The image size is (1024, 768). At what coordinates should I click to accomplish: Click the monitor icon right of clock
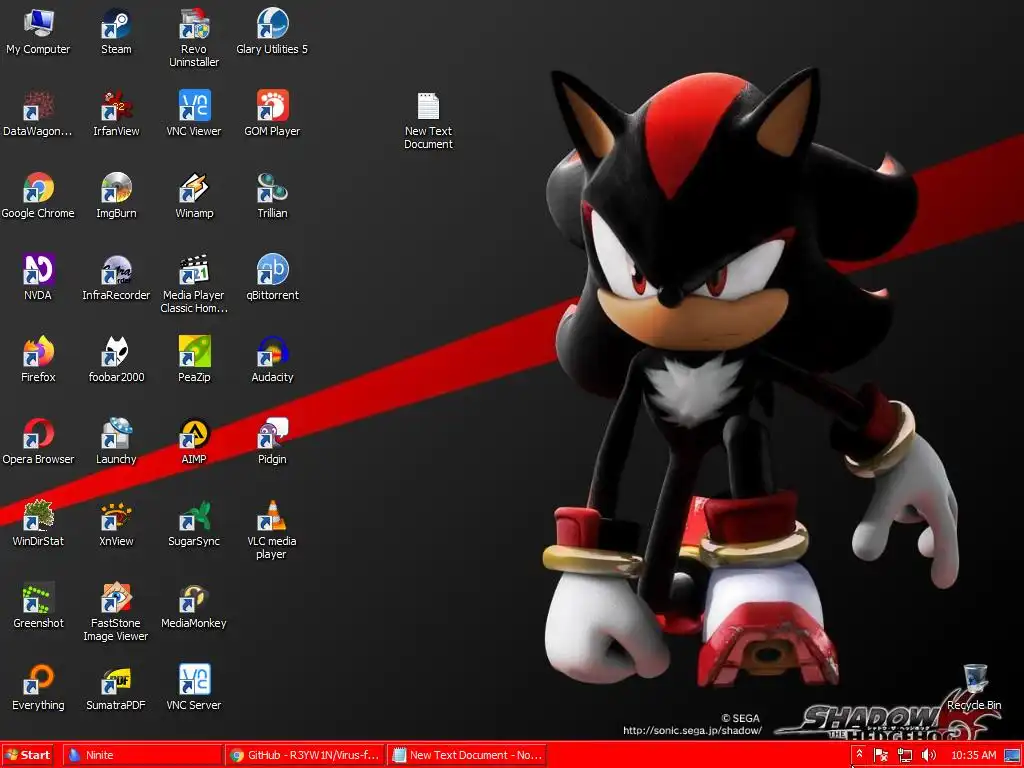coord(1012,756)
